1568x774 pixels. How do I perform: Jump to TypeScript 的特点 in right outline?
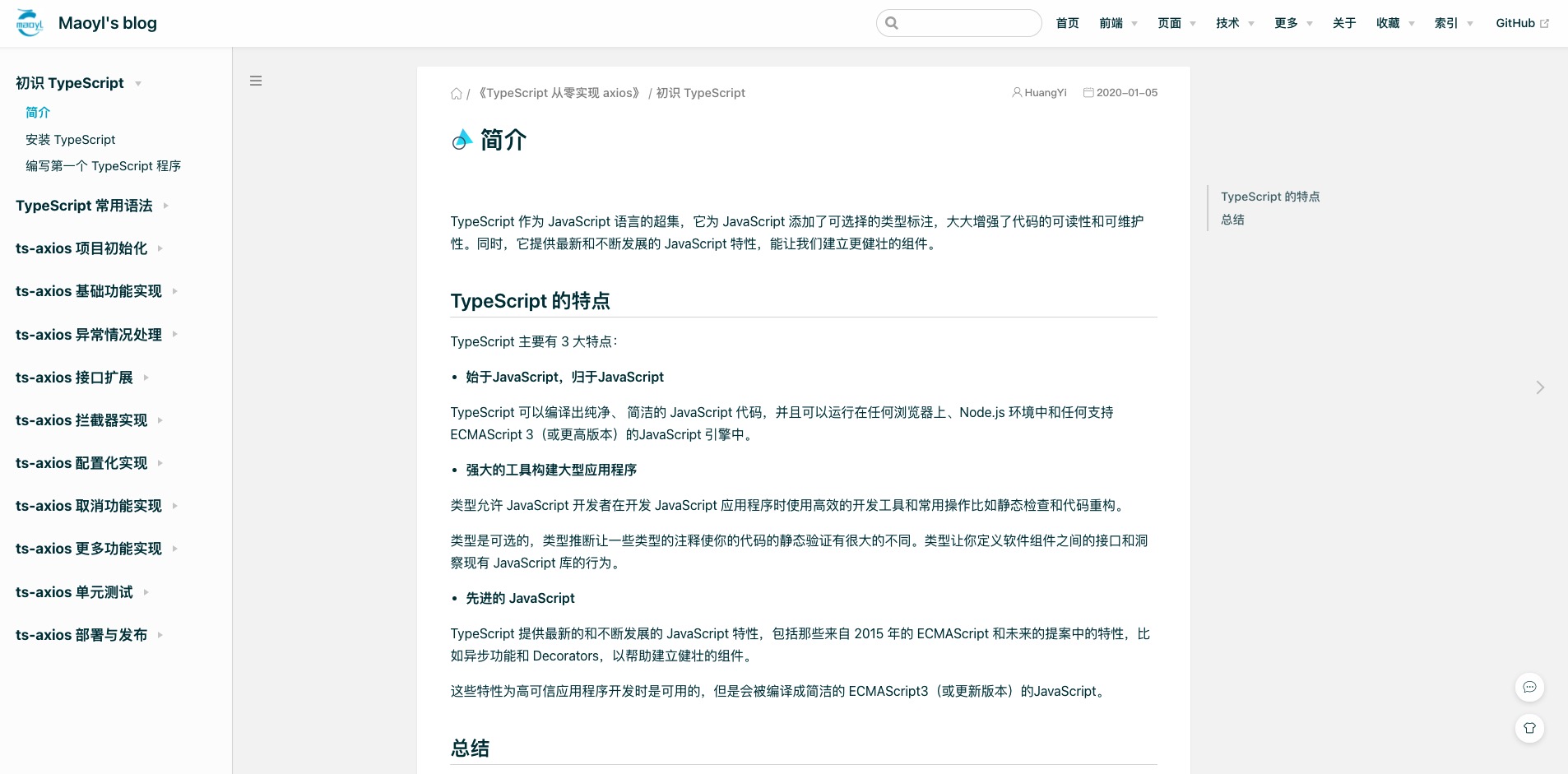tap(1270, 197)
